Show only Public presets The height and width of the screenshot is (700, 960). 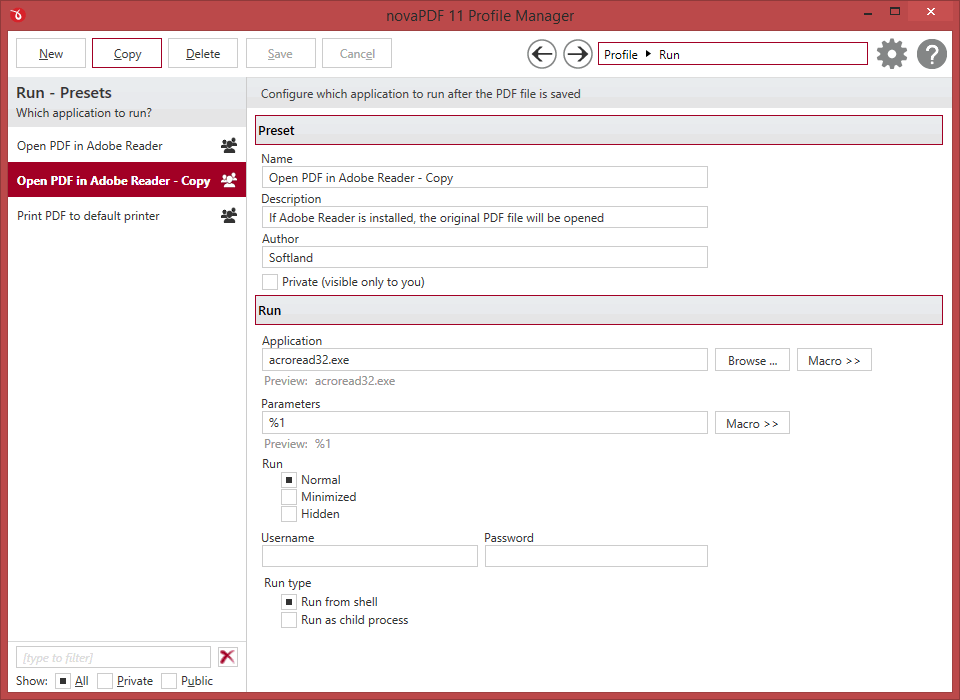pos(169,681)
